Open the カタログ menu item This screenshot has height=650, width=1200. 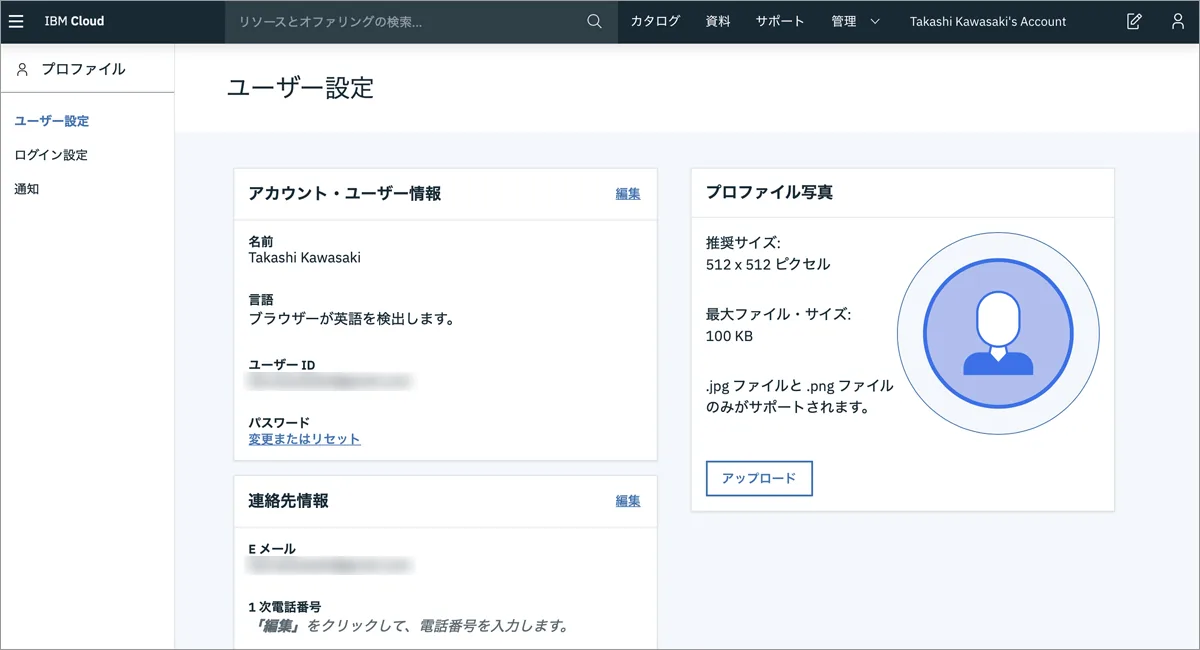[x=655, y=21]
